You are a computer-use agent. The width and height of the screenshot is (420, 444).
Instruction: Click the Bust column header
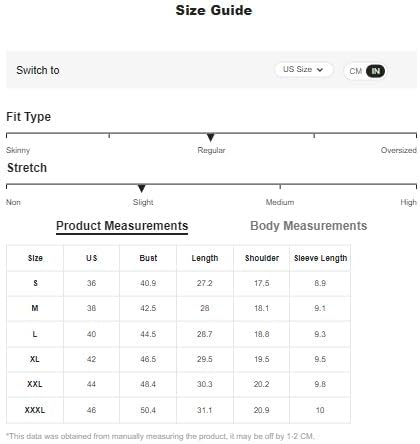click(x=148, y=258)
